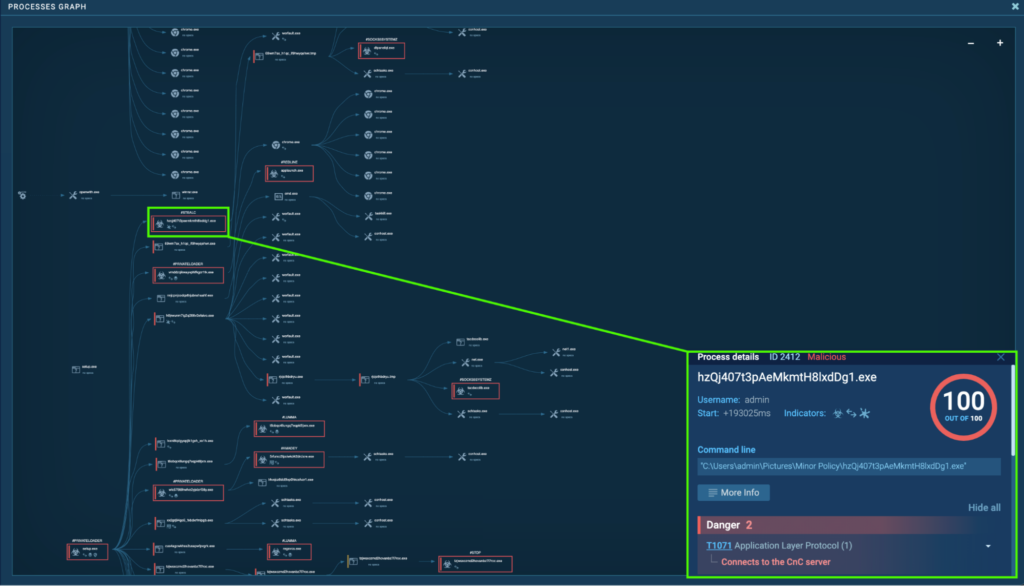Screen dimensions: 1024x586
Task: Zoom out of the process graph
Action: click(x=972, y=43)
